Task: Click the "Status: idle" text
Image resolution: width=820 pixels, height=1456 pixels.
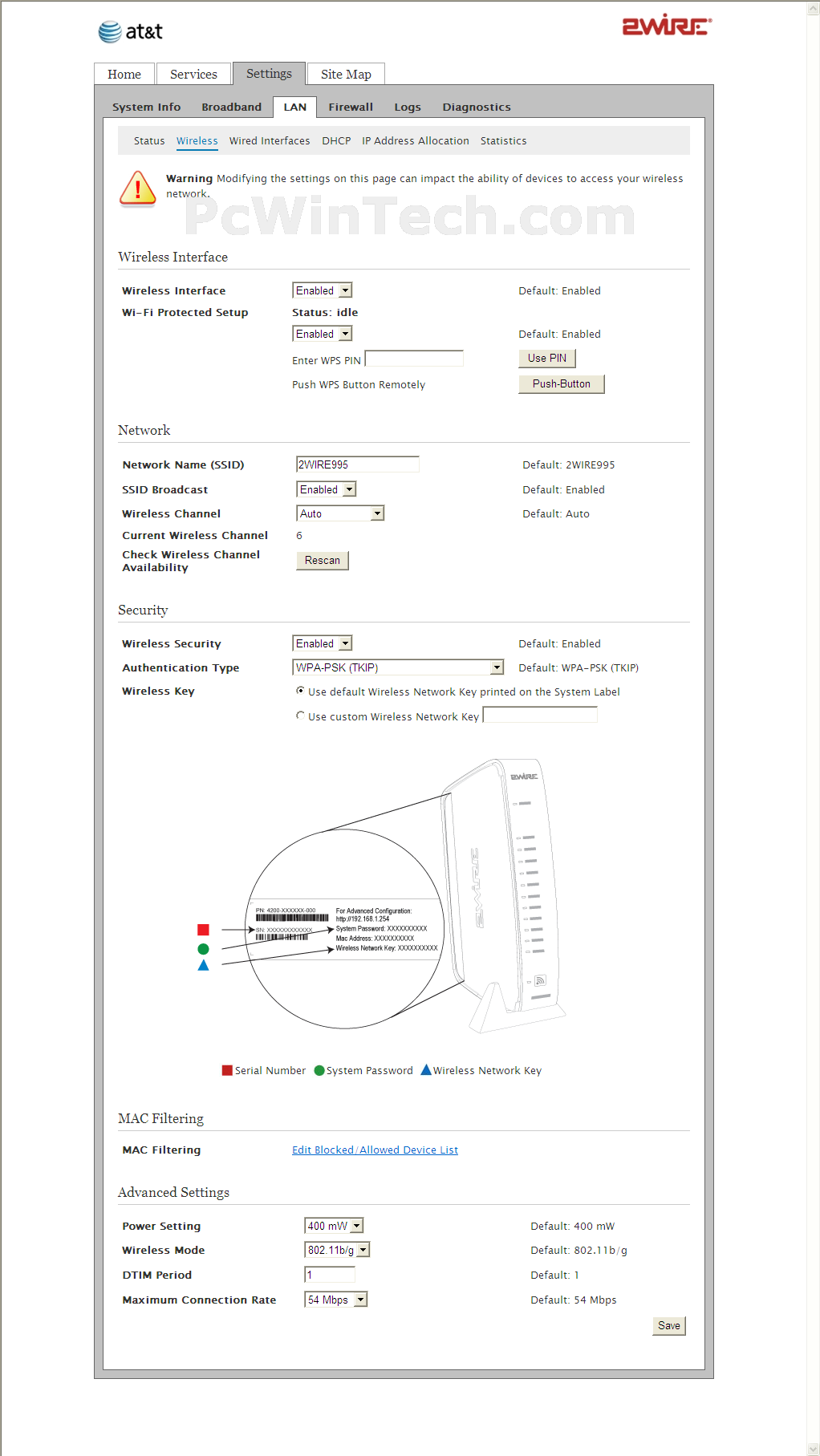Action: tap(325, 312)
